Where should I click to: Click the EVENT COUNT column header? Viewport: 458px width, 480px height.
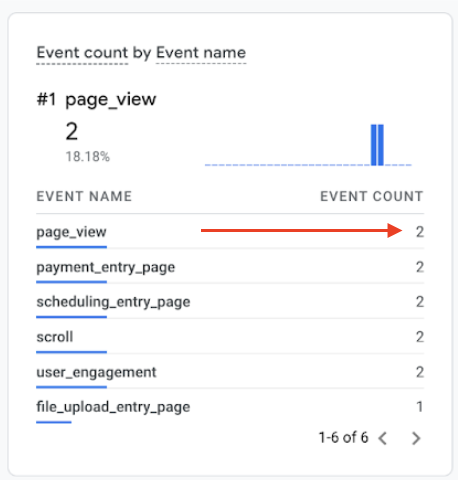372,196
